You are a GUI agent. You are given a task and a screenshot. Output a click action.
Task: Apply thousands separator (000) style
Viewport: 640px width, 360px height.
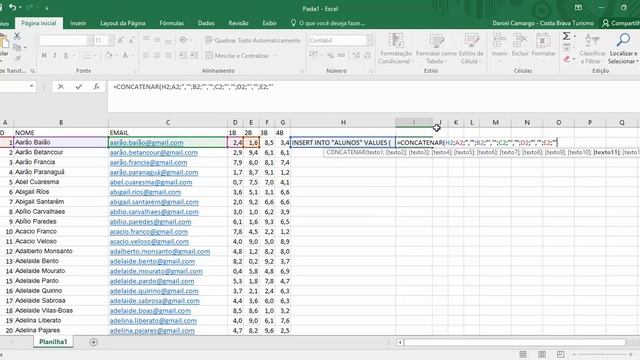[341, 55]
